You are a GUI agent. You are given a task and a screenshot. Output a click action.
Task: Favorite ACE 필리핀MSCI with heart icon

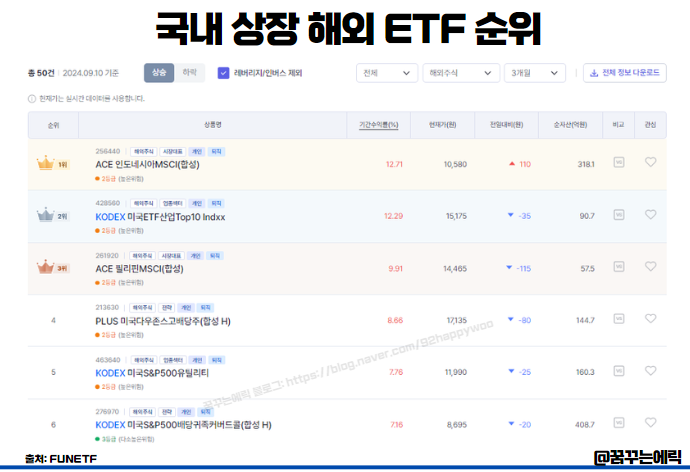click(650, 266)
